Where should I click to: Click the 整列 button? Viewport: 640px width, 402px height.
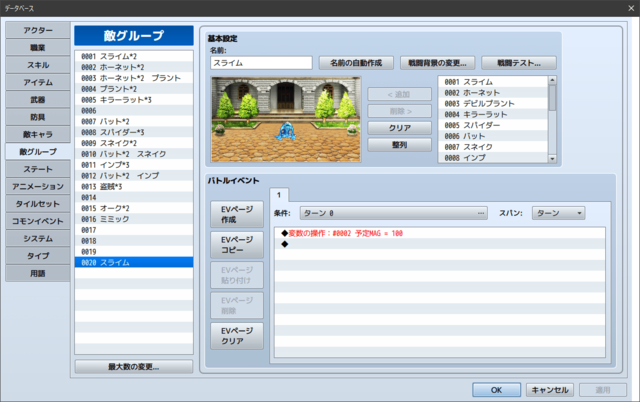tap(399, 145)
